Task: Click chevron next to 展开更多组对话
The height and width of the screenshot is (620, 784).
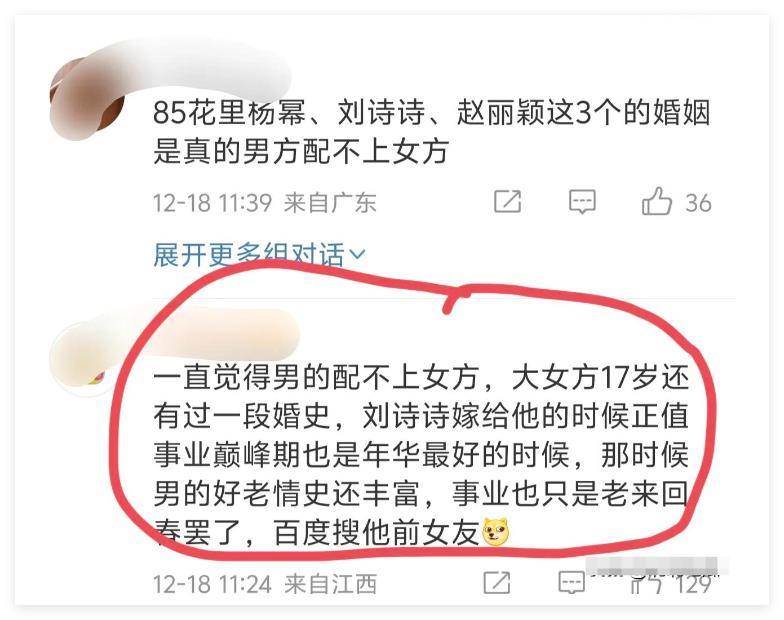Action: tap(357, 255)
